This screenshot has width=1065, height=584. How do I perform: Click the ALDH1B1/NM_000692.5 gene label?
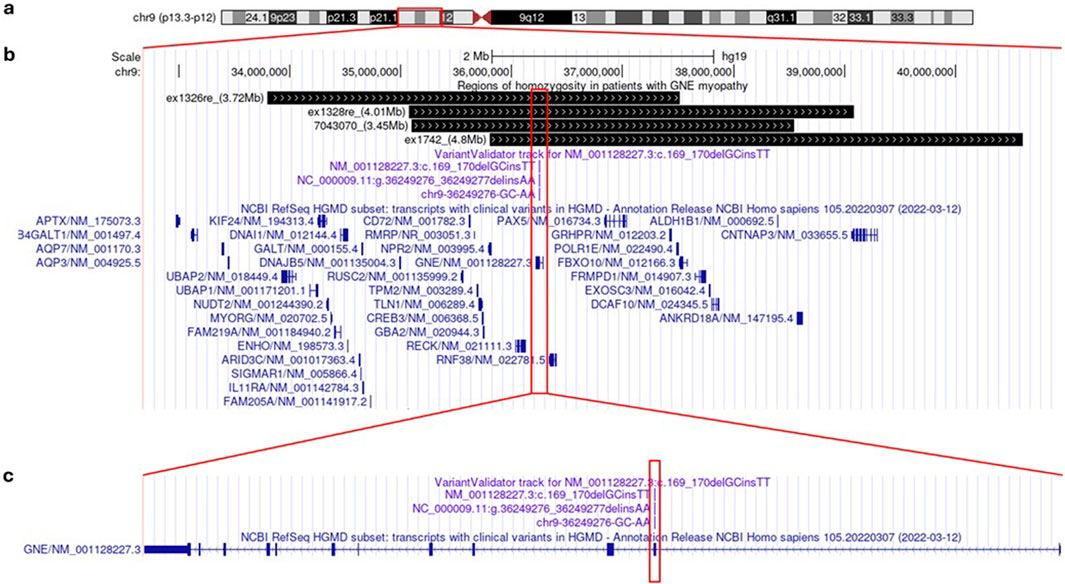coord(712,221)
